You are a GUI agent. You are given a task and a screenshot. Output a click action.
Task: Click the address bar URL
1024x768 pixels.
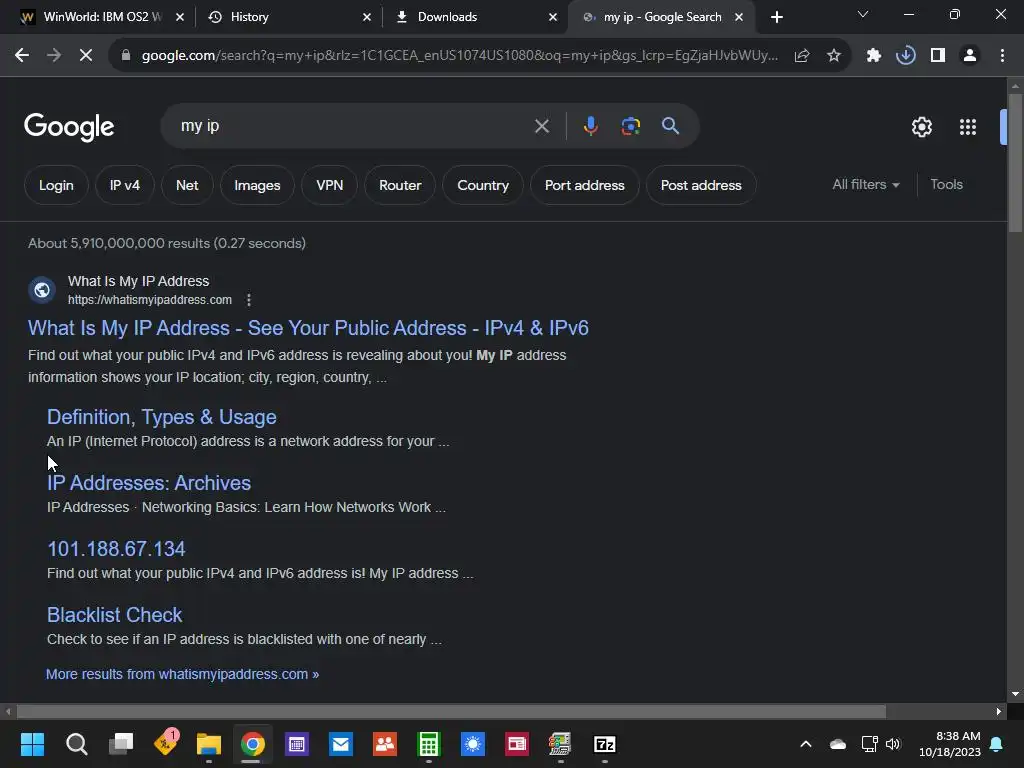click(460, 56)
